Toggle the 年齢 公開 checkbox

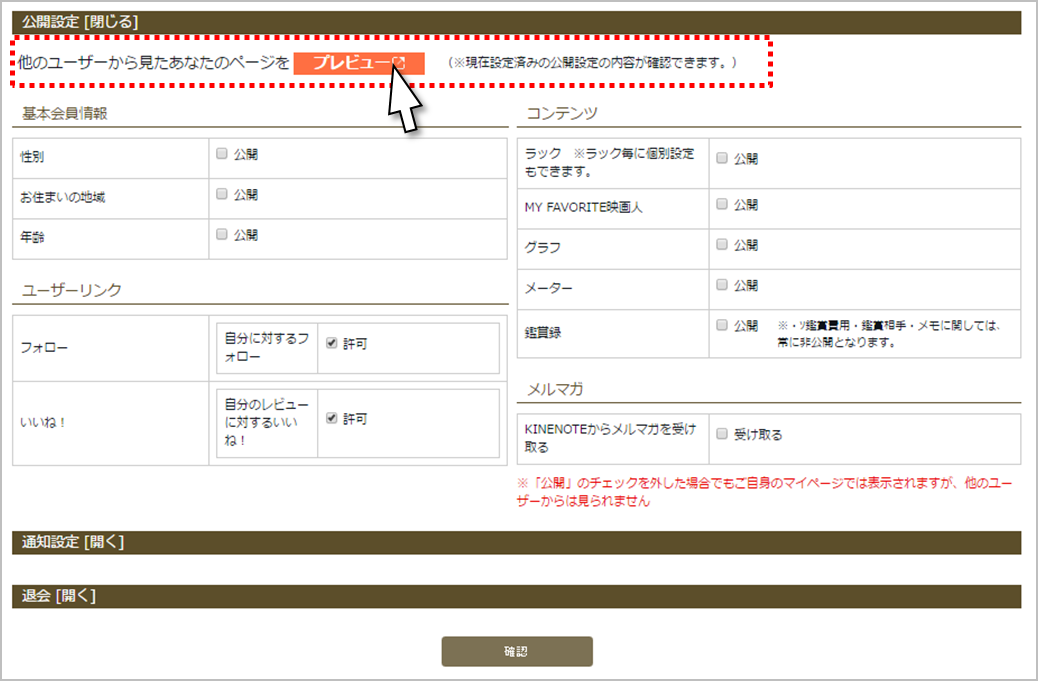click(222, 235)
